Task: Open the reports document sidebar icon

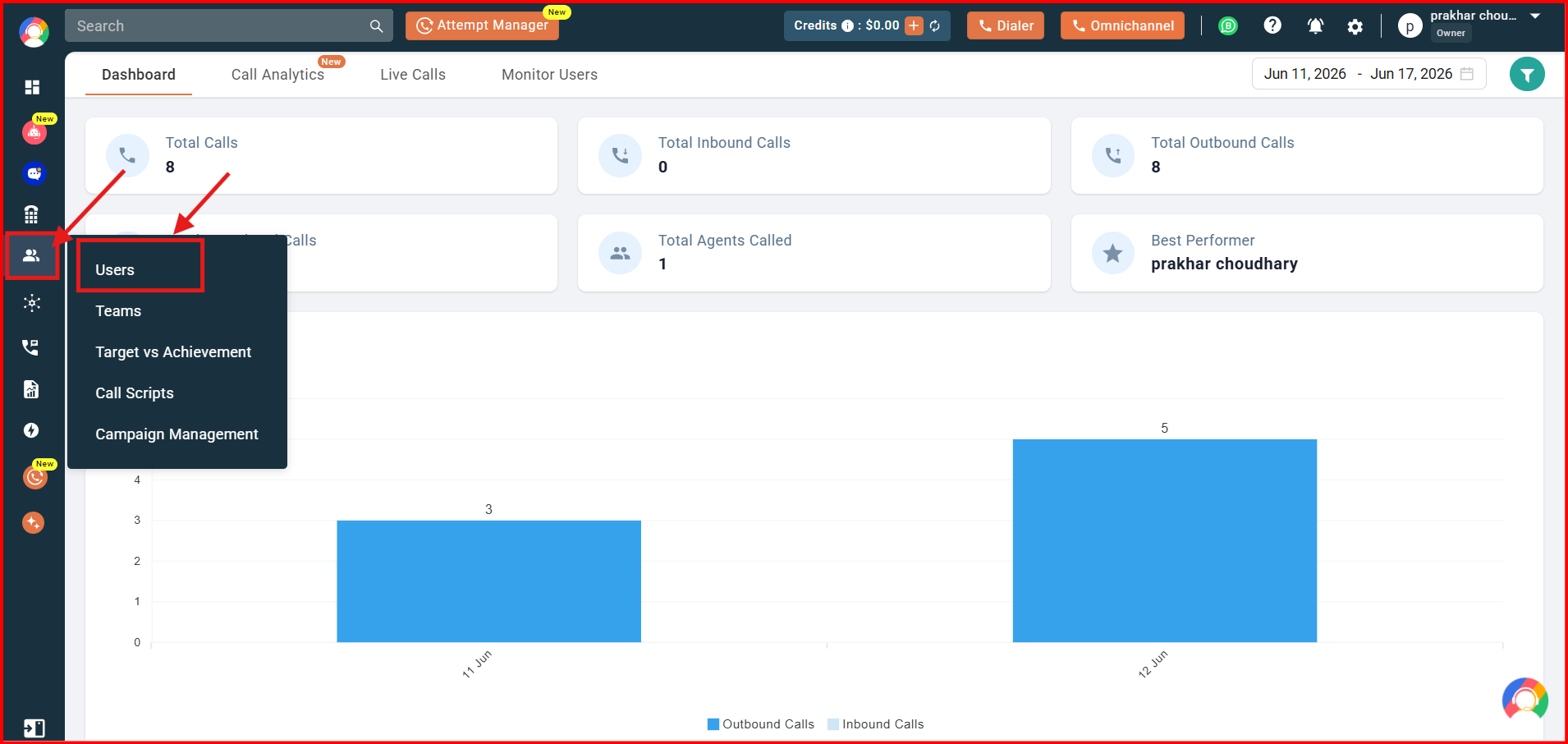Action: pyautogui.click(x=31, y=389)
